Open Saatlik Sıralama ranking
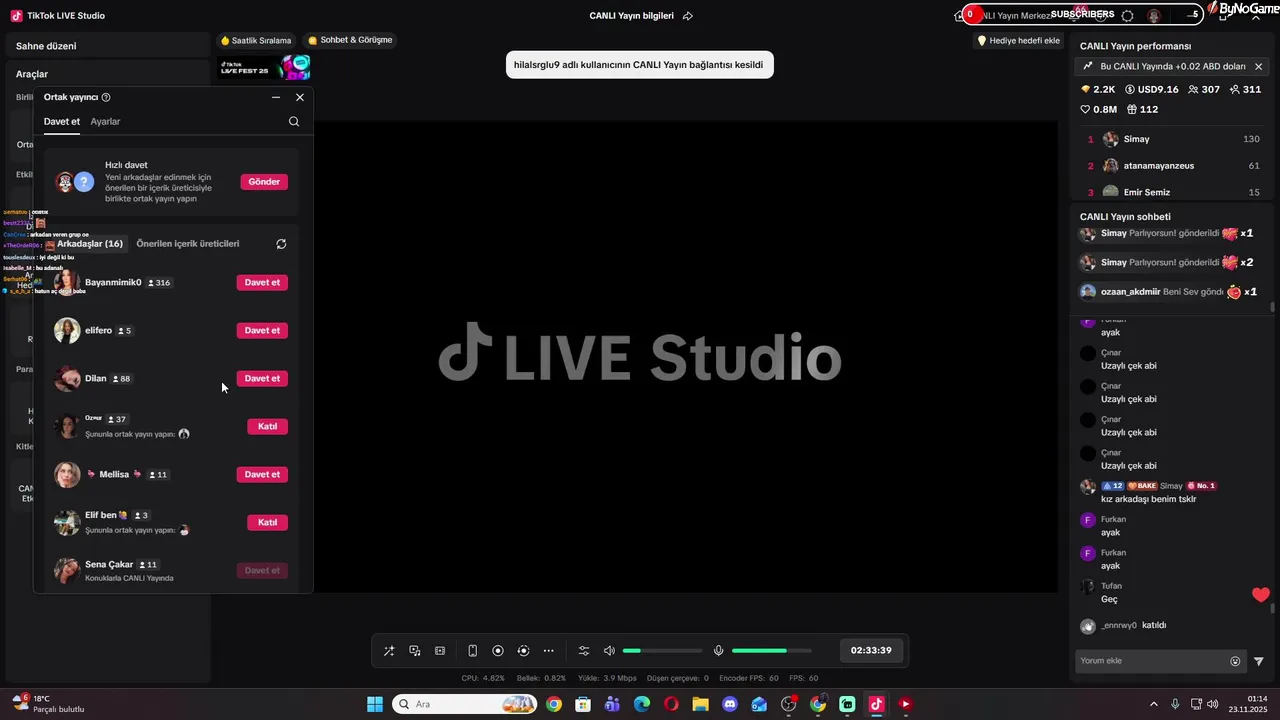The width and height of the screenshot is (1280, 720). (x=256, y=40)
